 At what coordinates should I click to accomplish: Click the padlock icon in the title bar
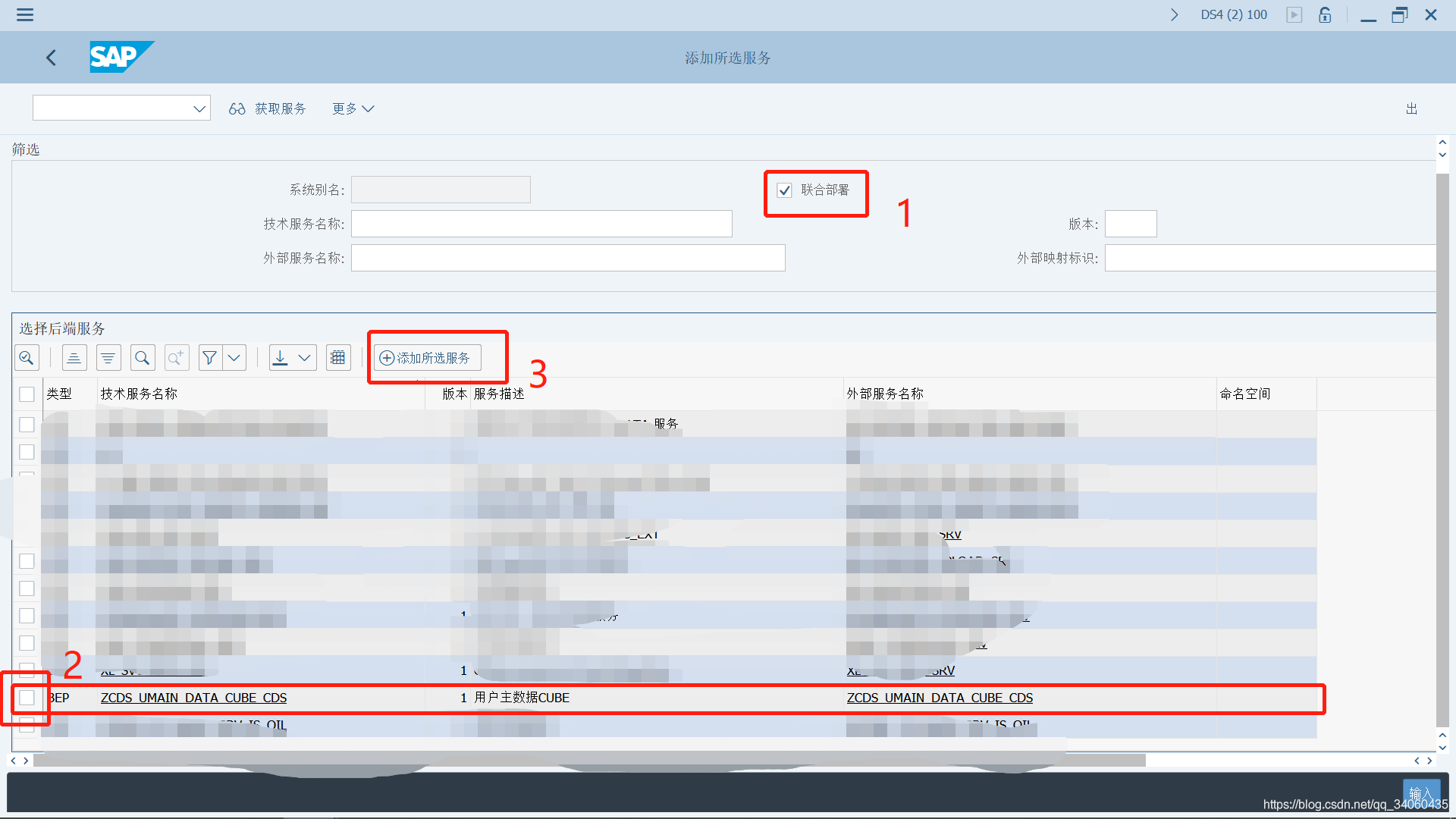point(1325,14)
